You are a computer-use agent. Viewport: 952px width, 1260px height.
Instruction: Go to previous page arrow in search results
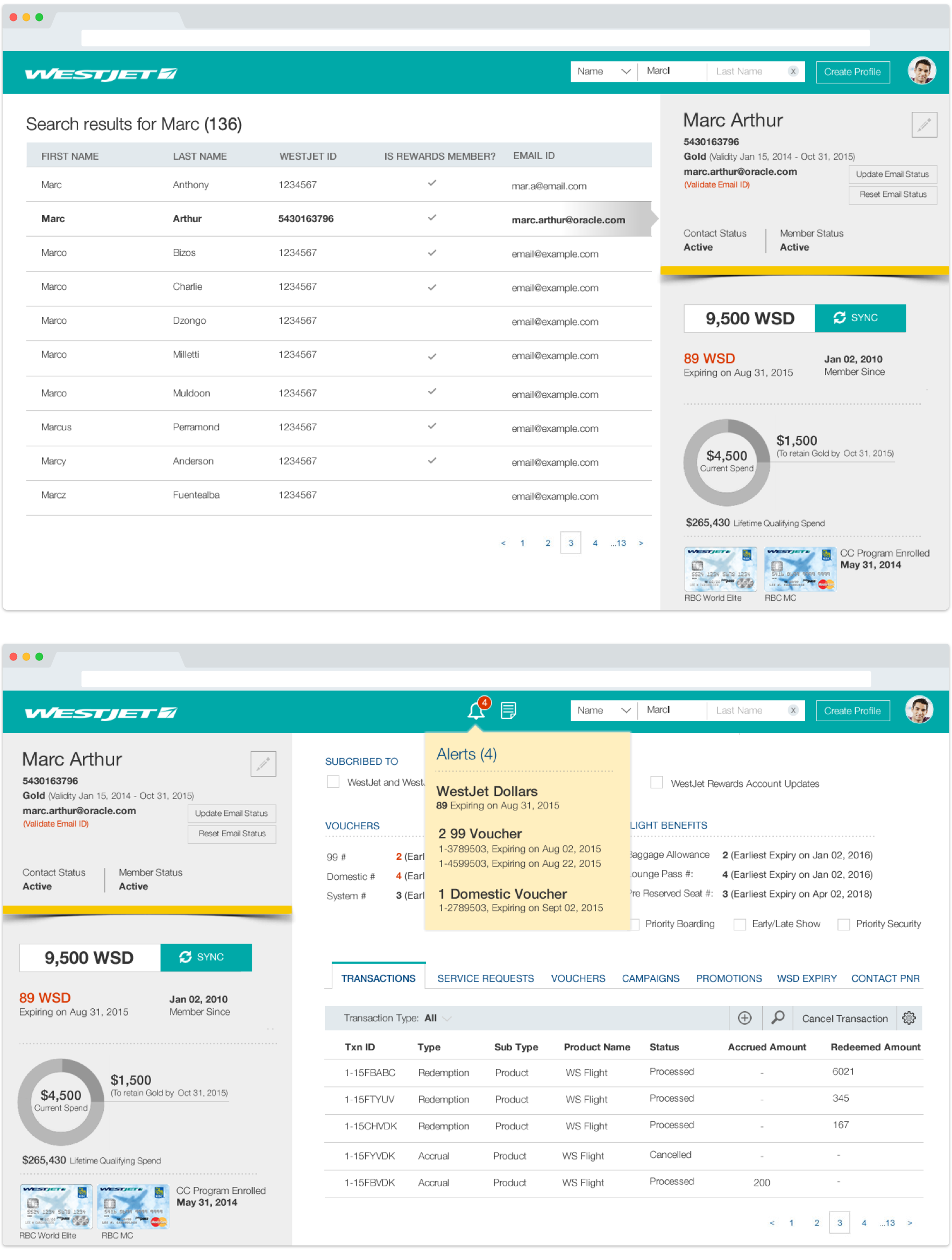coord(503,543)
